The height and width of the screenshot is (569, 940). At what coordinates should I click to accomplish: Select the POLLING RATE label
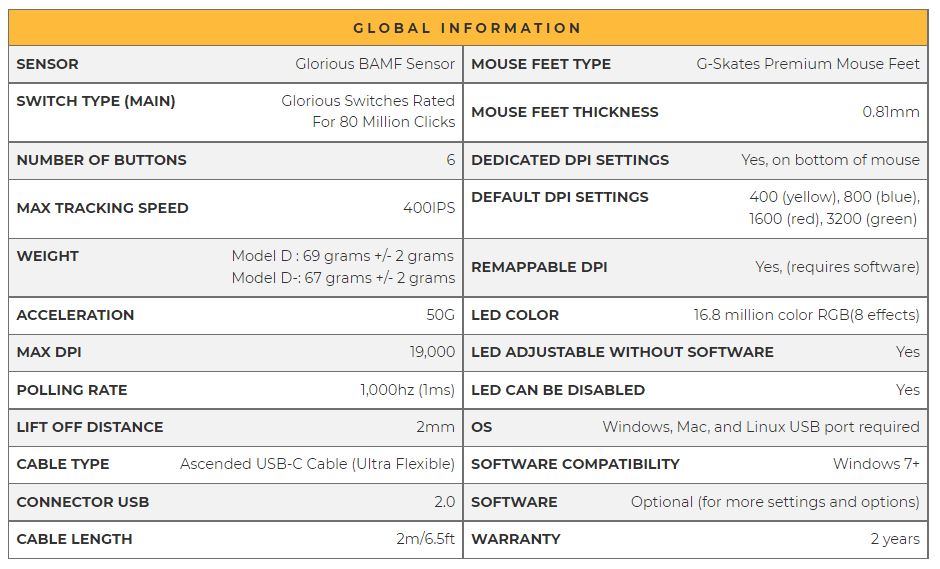[72, 390]
